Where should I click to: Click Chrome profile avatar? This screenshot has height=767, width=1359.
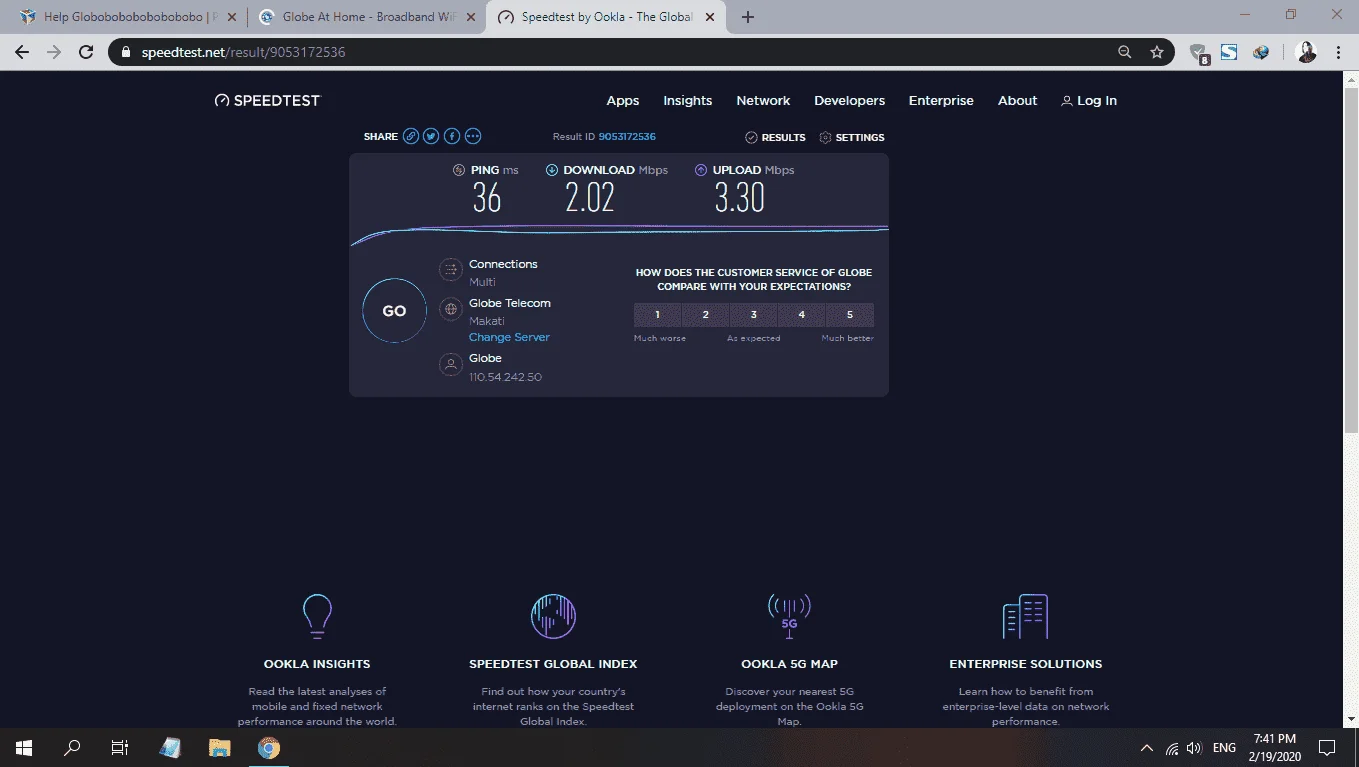1306,52
